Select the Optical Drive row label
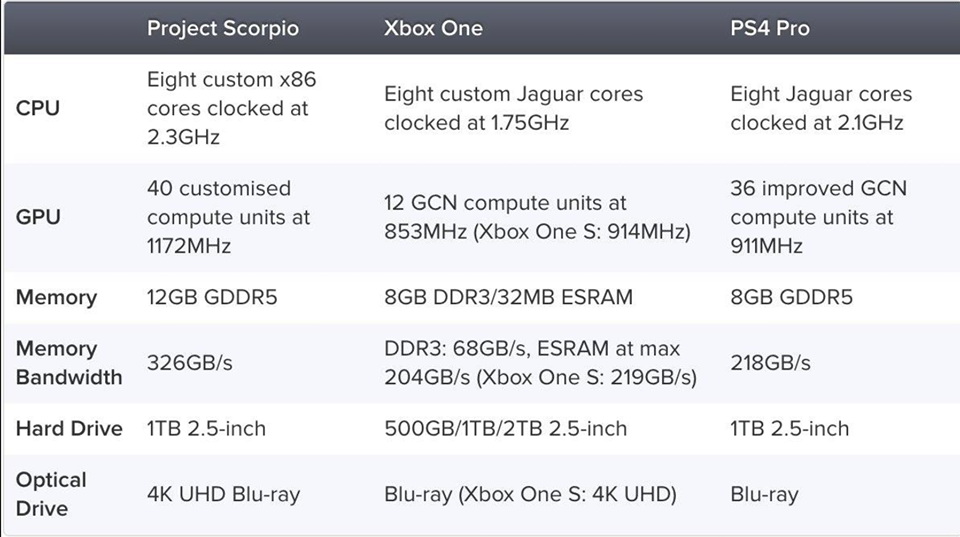Viewport: 960px width, 537px height. tap(51, 494)
